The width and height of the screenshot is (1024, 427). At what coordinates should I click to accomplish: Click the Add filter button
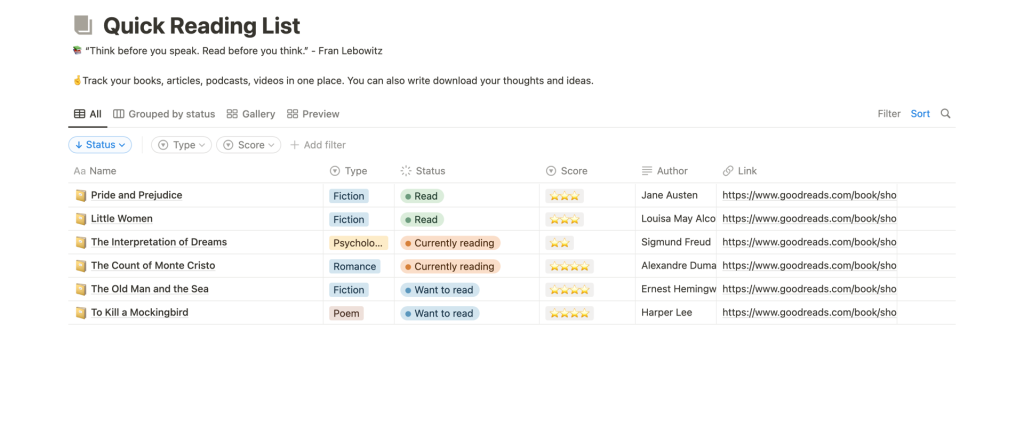(x=318, y=145)
